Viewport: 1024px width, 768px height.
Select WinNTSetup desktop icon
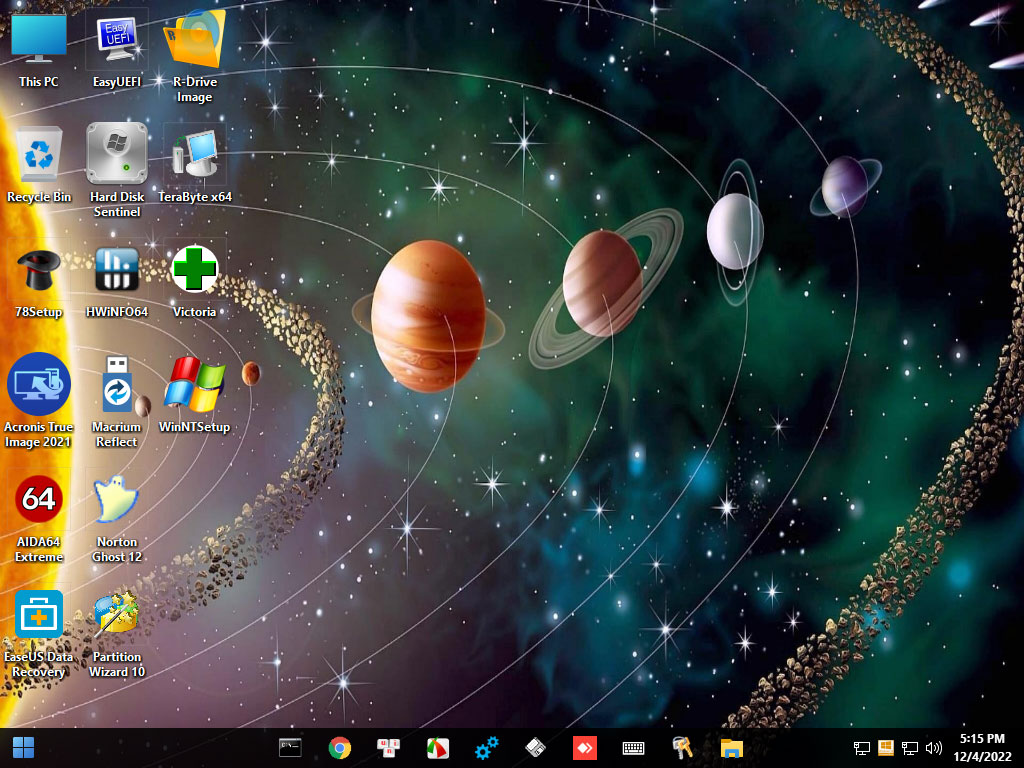point(195,394)
